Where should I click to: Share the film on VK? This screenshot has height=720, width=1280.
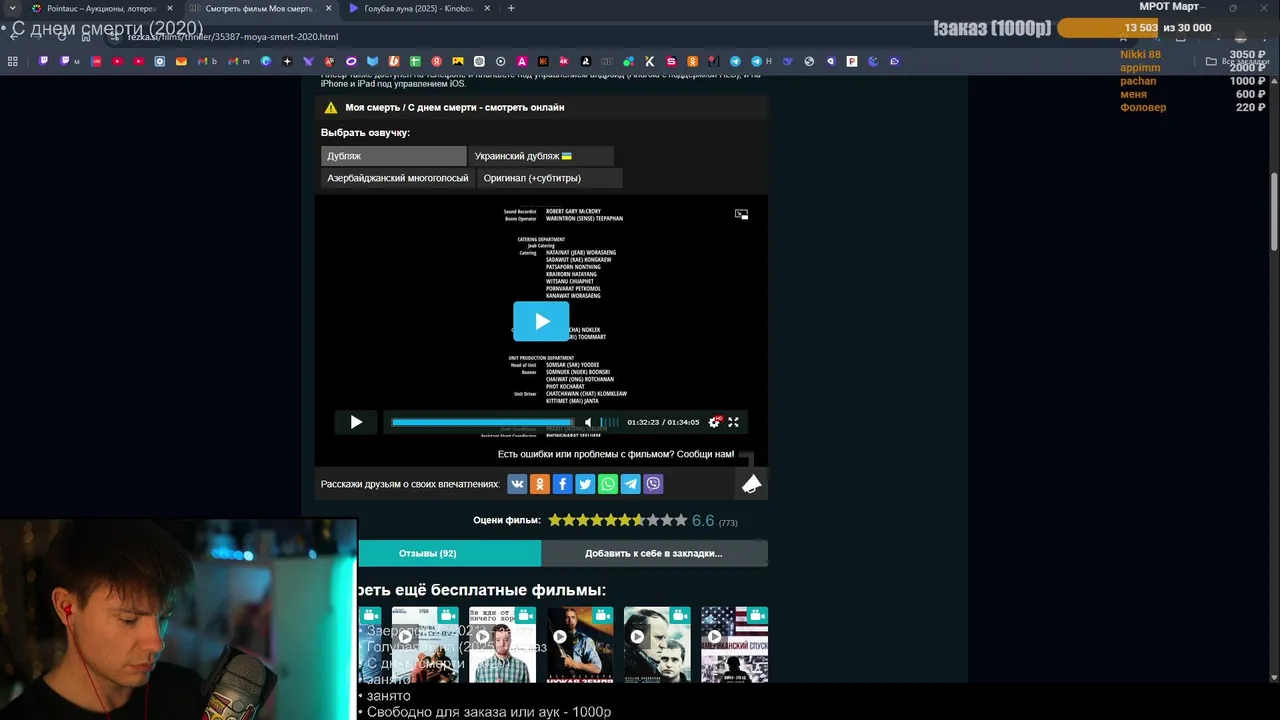coord(517,484)
